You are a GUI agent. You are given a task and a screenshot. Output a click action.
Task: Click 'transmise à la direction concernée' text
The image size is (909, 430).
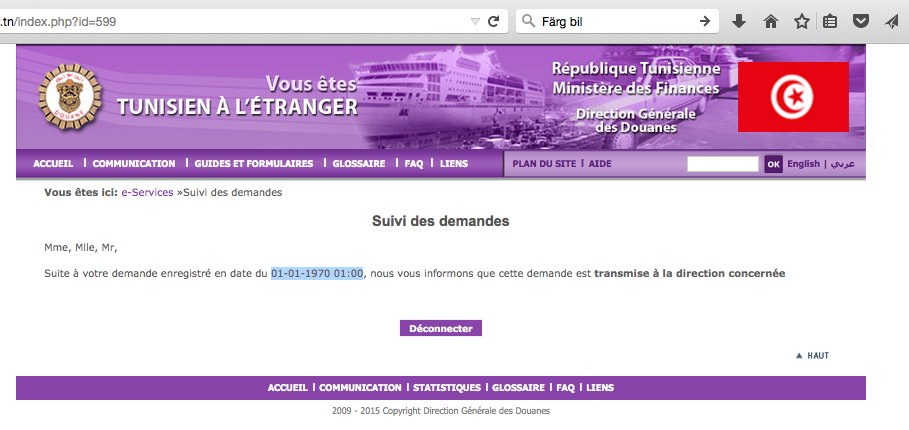coord(690,274)
